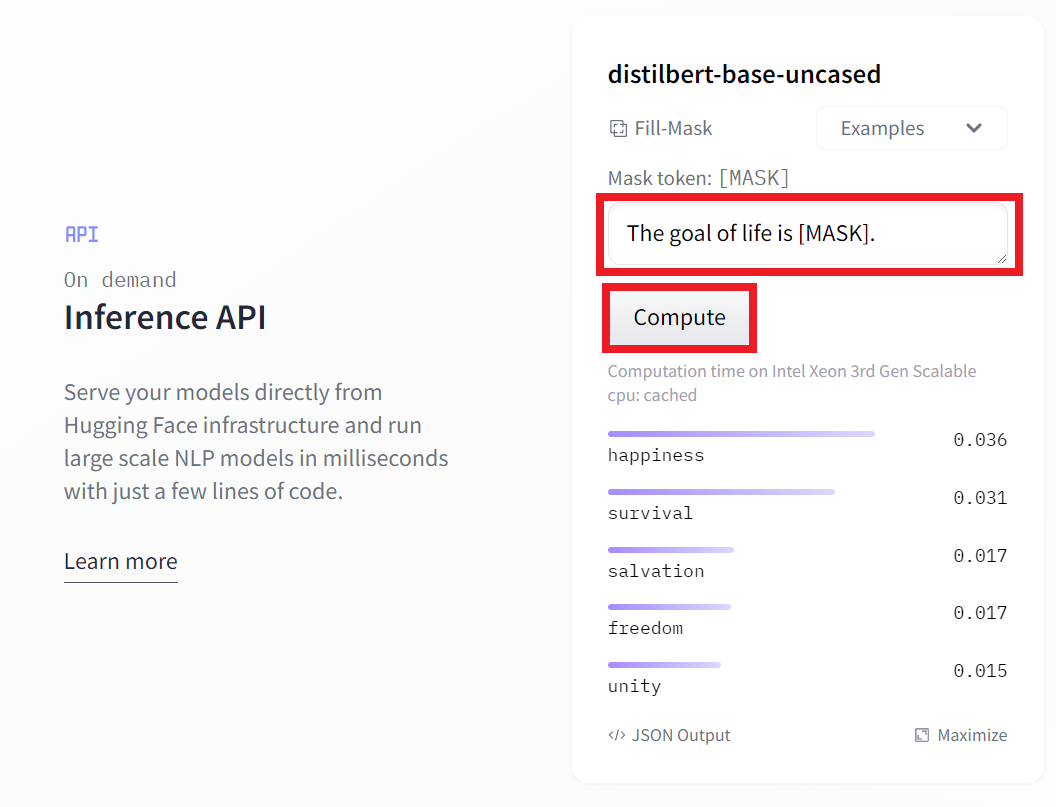Click the freedom score bar
1056x807 pixels.
click(x=669, y=607)
